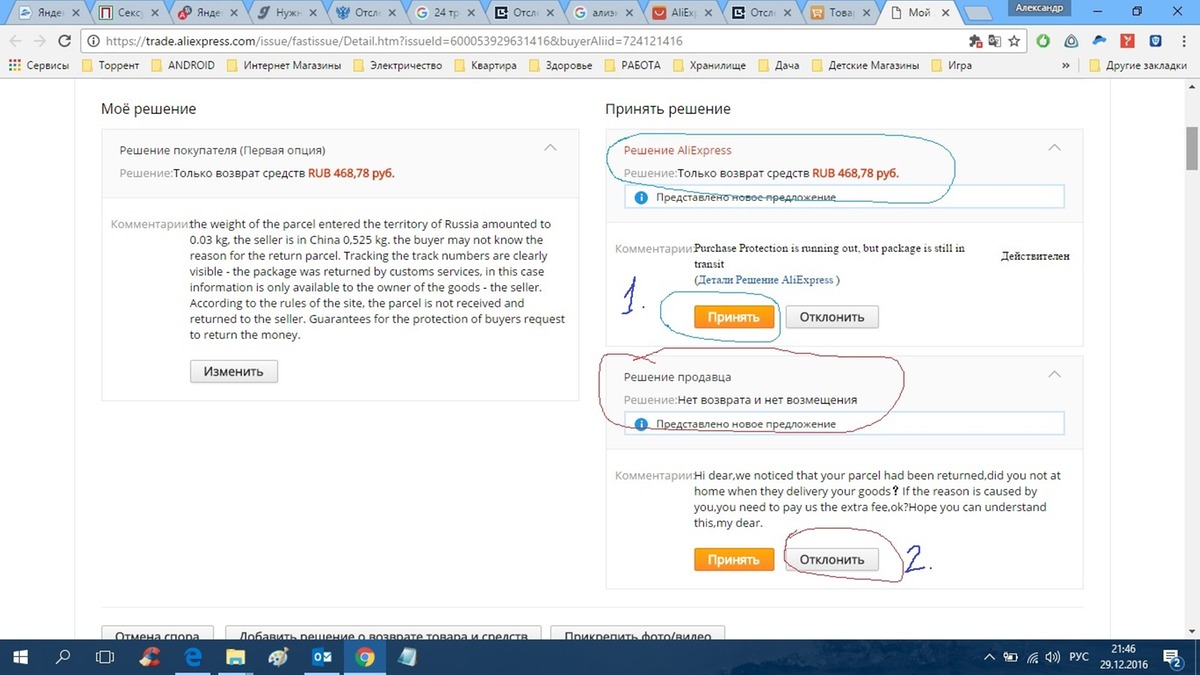The height and width of the screenshot is (675, 1200).
Task: Decline the seller's decision with Отклонить
Action: click(832, 559)
